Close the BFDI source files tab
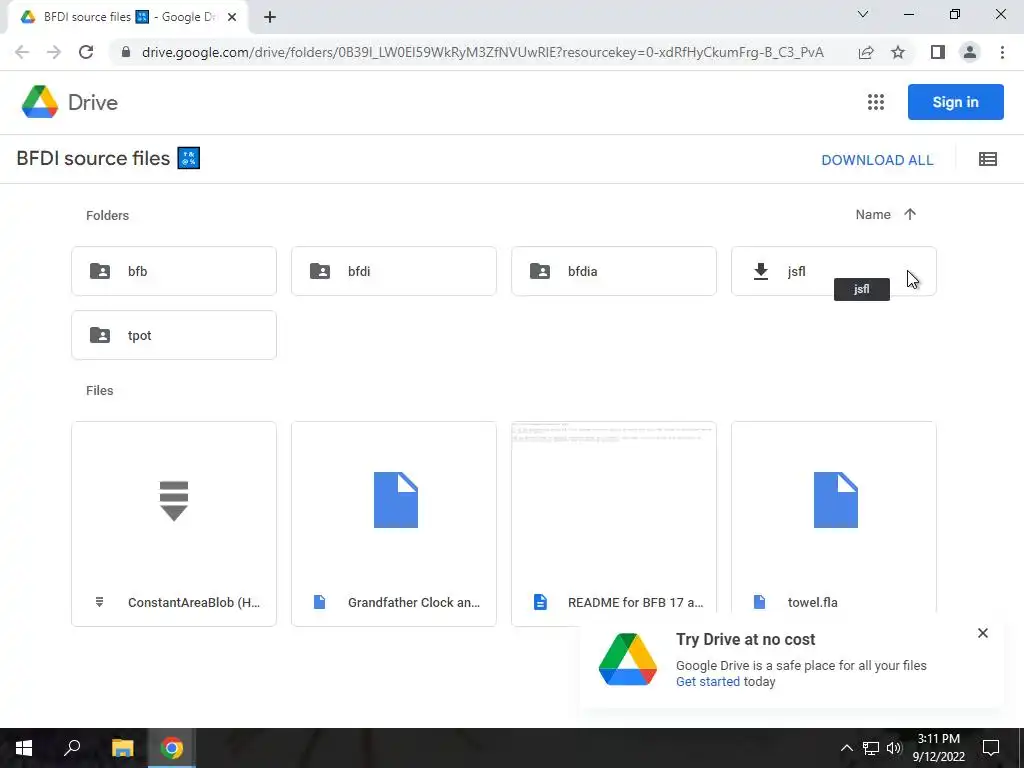 [232, 17]
